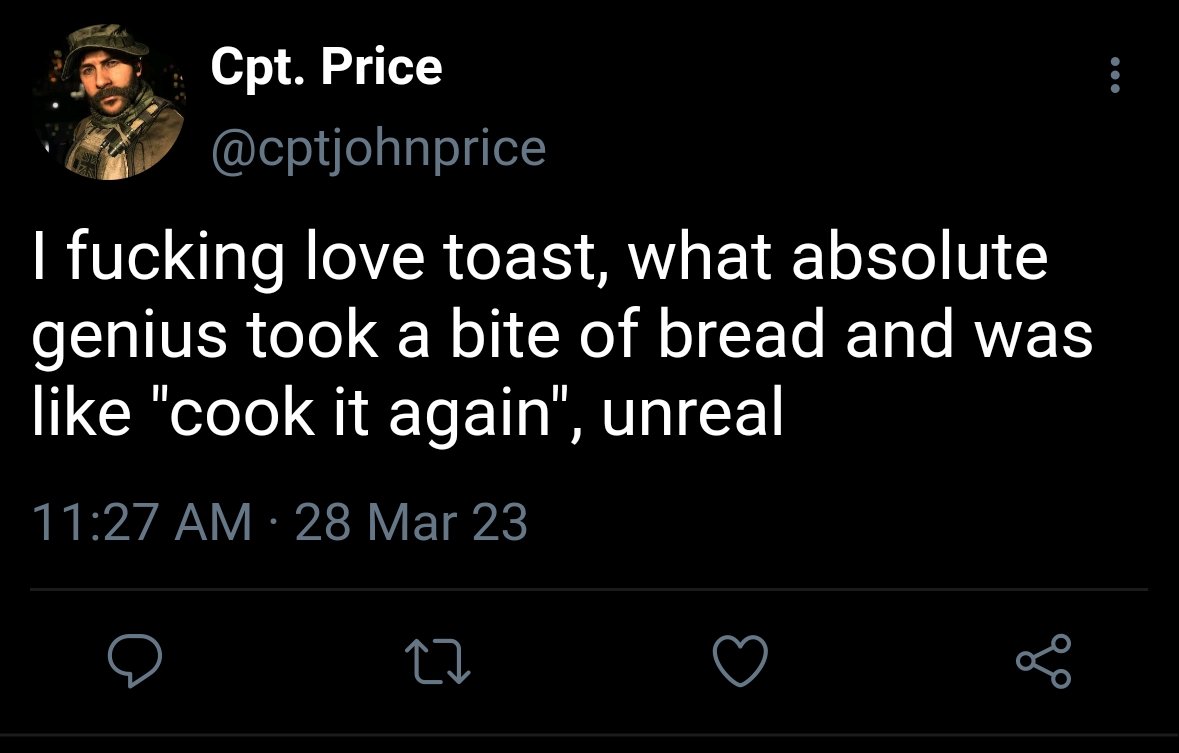Open the Cpt. Price display name
The width and height of the screenshot is (1179, 753).
click(x=326, y=67)
